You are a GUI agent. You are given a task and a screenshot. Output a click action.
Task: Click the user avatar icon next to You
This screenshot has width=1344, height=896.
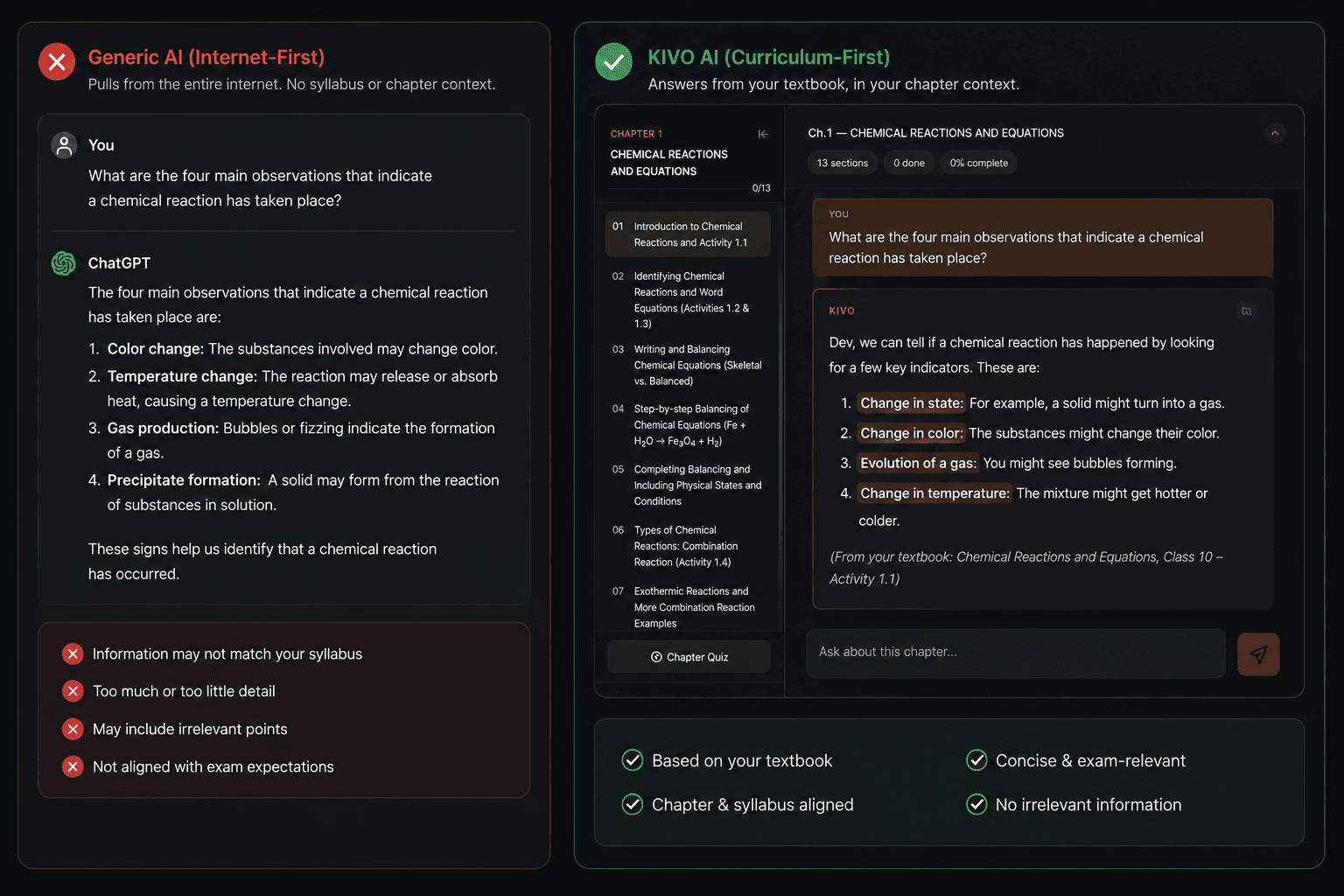click(x=64, y=145)
